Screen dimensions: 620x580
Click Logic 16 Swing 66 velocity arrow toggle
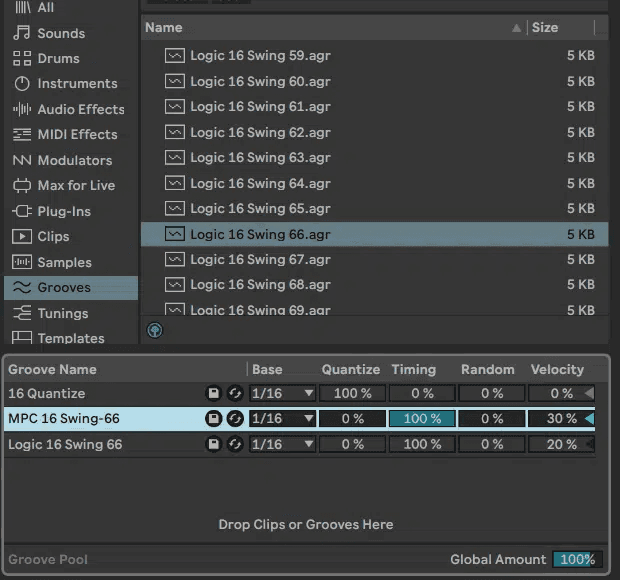[589, 444]
